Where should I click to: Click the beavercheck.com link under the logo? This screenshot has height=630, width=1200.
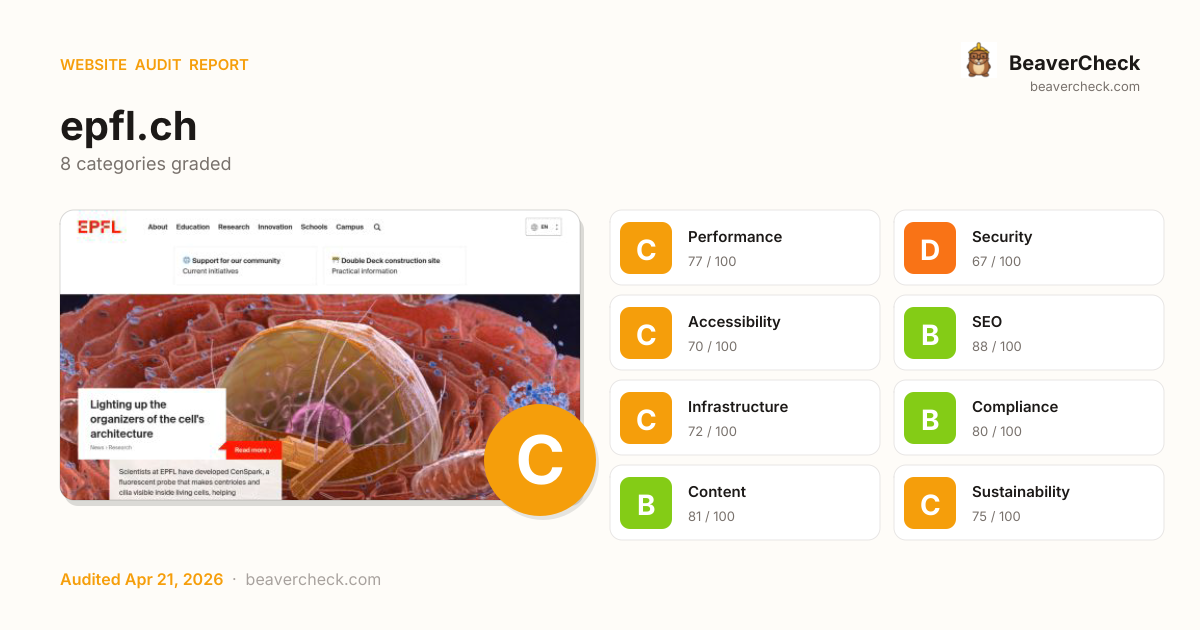[x=1085, y=87]
